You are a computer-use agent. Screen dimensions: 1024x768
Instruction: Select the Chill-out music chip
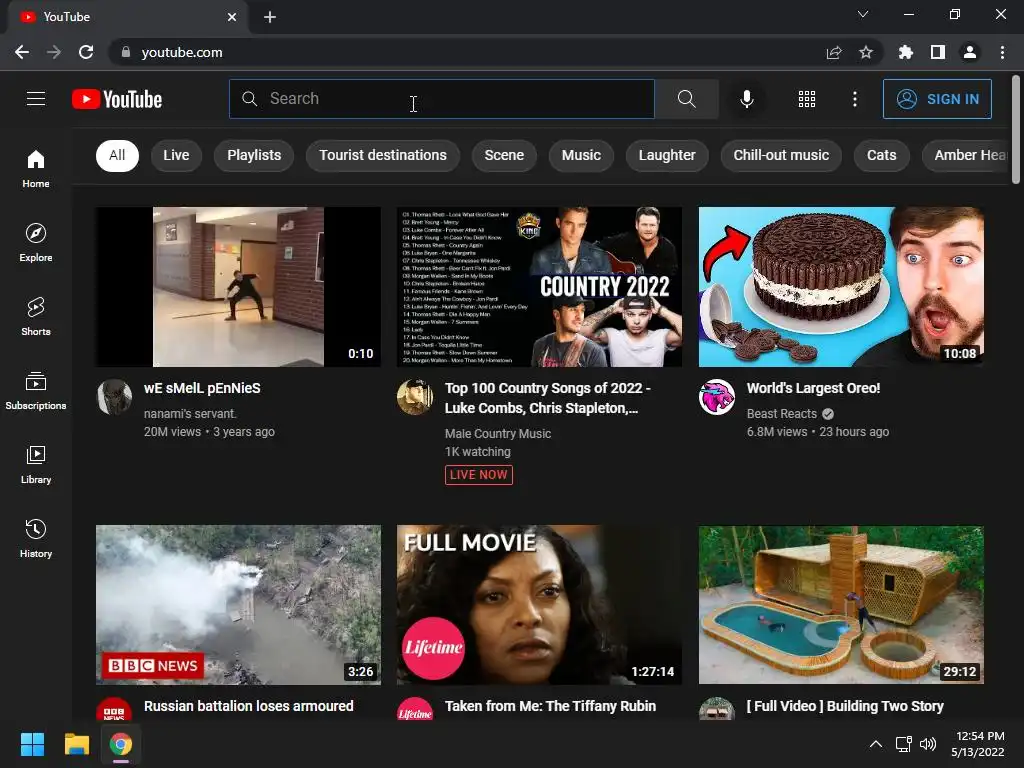coord(781,155)
